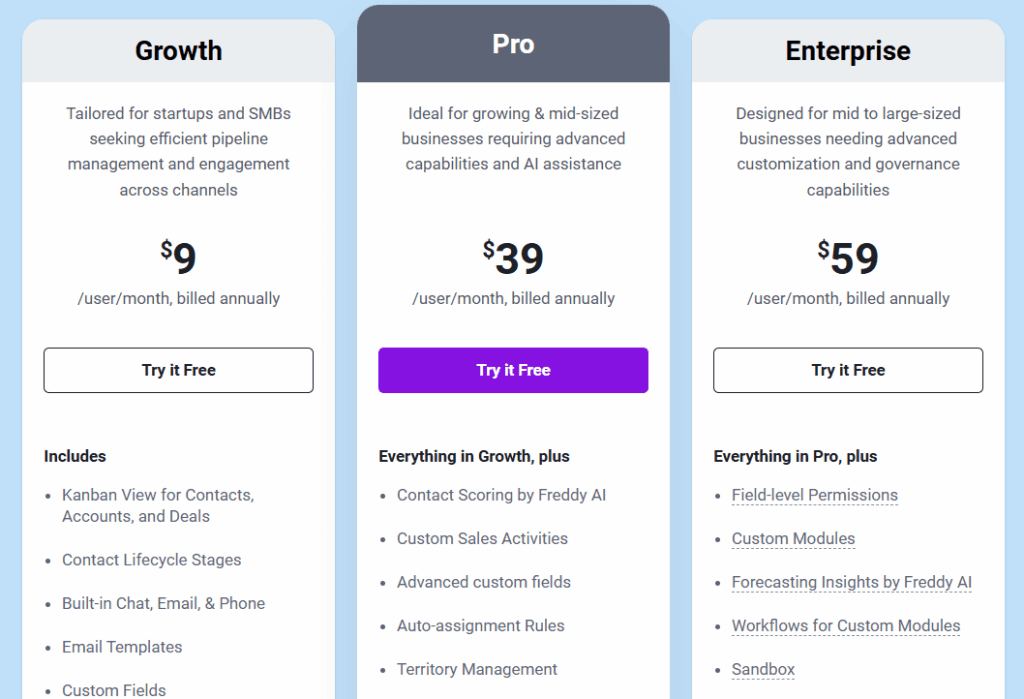Click the $9 price on Growth
This screenshot has height=699, width=1024.
(x=179, y=258)
